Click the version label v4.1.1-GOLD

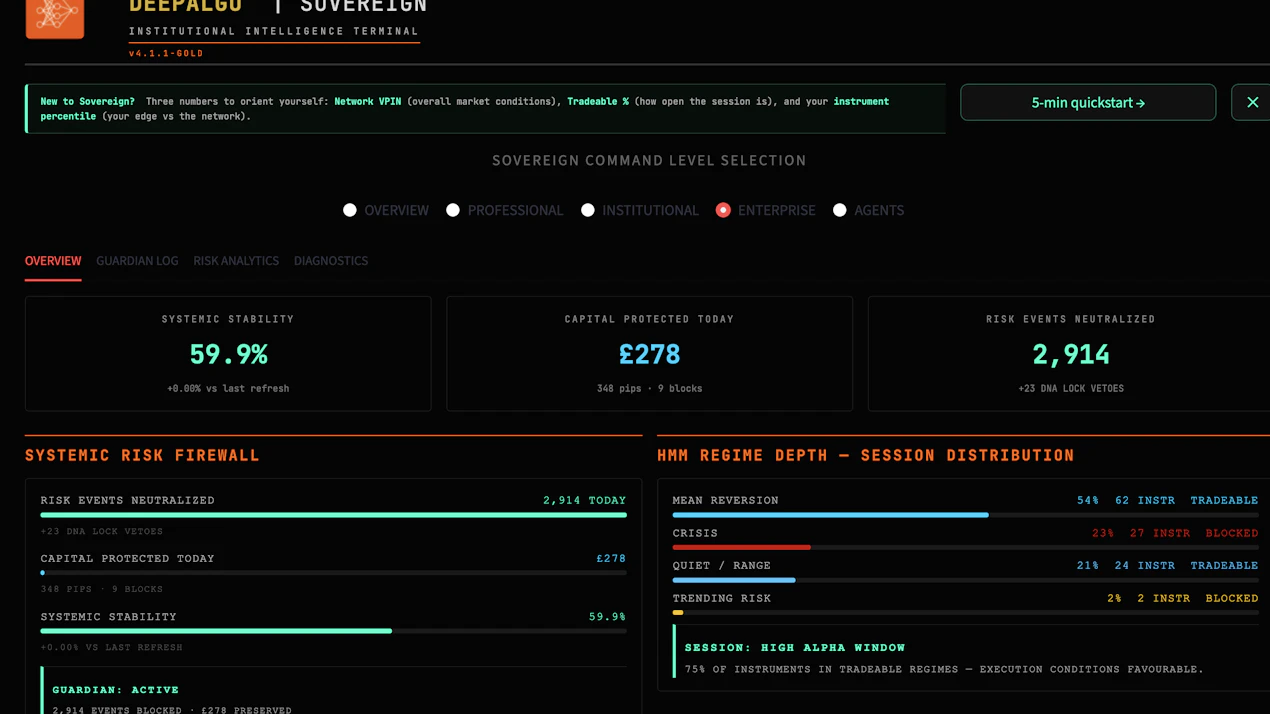click(166, 53)
